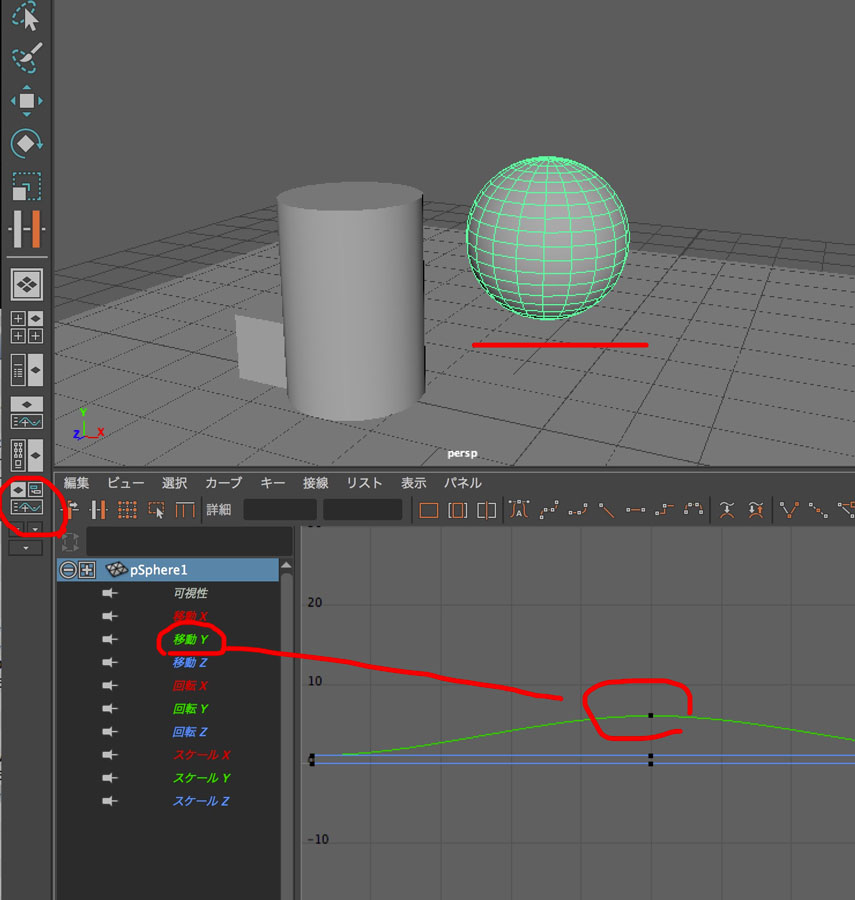Open the パネル menu
This screenshot has width=855, height=900.
(463, 483)
